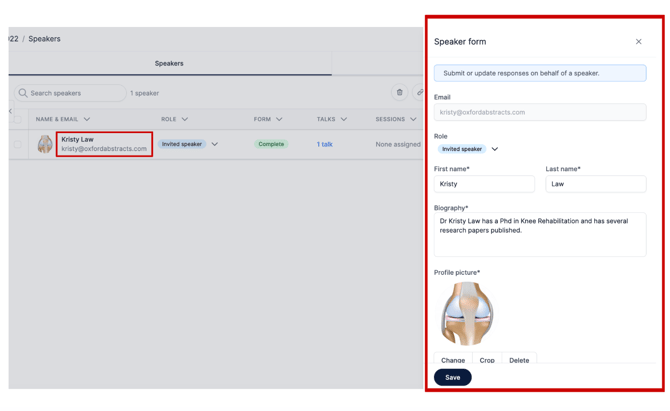Toggle the select-all checkbox in table header
Viewport: 670px width, 411px height.
pyautogui.click(x=17, y=119)
